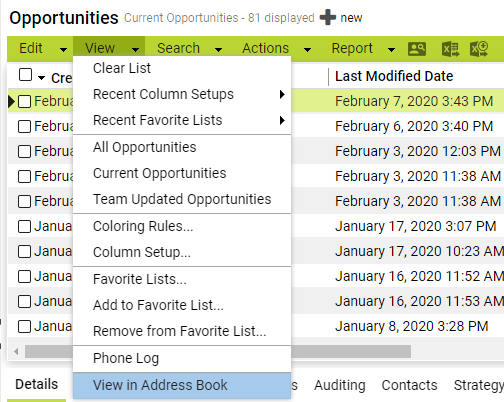Open the contacts card toolbar icon
504x402 pixels.
[417, 49]
